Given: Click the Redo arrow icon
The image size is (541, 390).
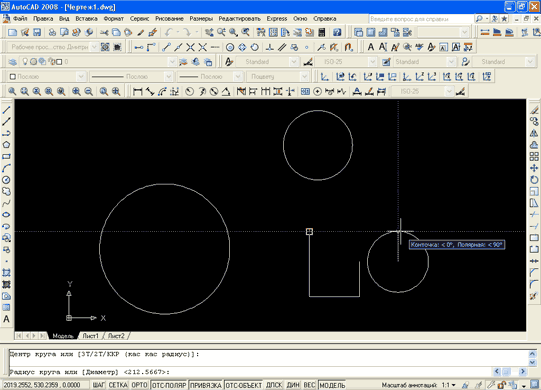Looking at the screenshot, I should coord(187,32).
